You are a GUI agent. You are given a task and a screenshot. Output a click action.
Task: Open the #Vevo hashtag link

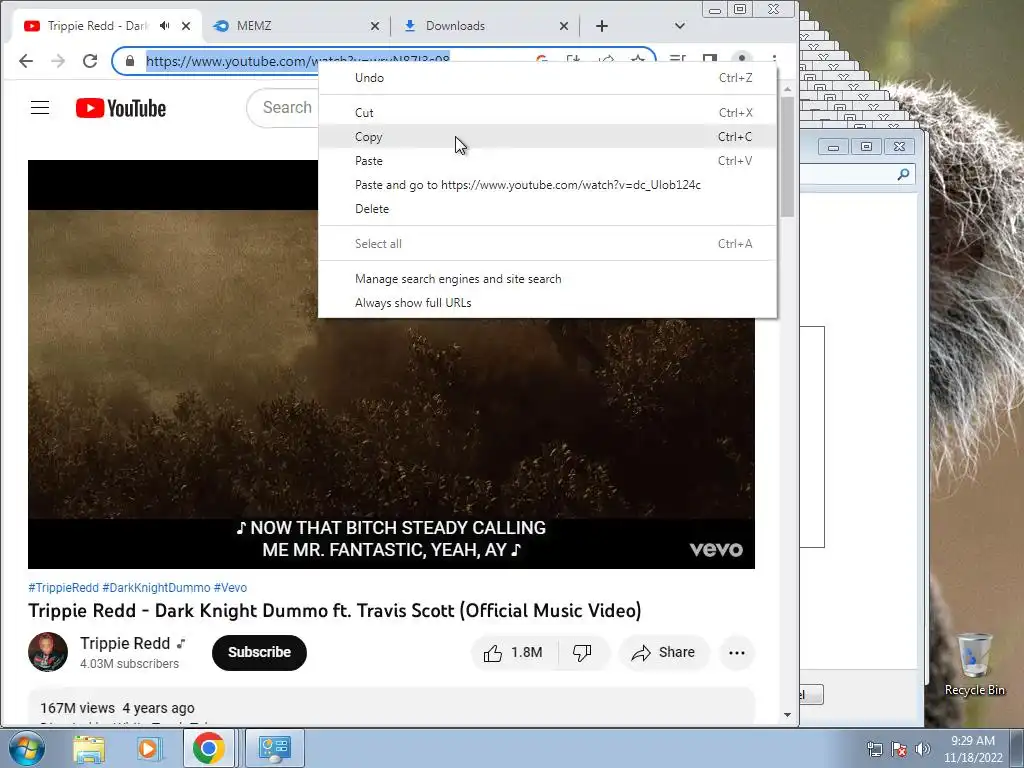[231, 588]
